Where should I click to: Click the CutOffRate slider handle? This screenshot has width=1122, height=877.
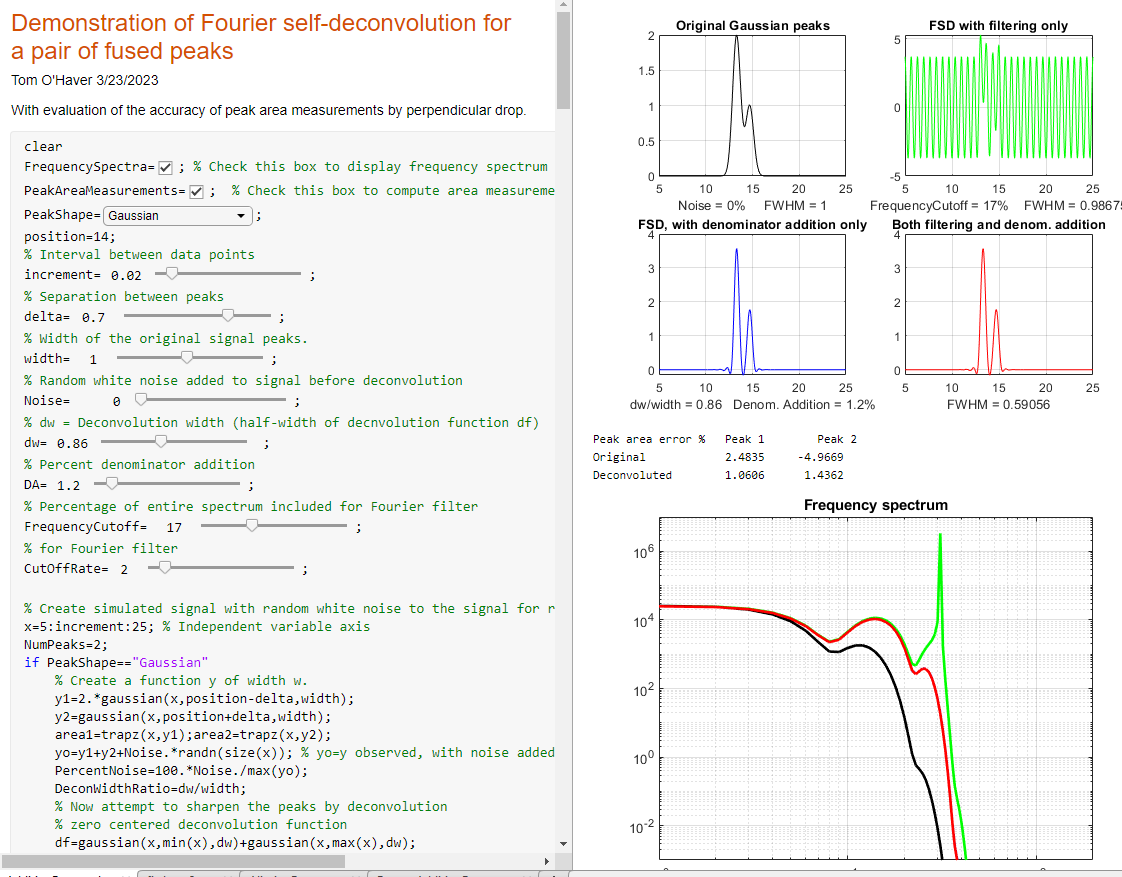[x=165, y=567]
